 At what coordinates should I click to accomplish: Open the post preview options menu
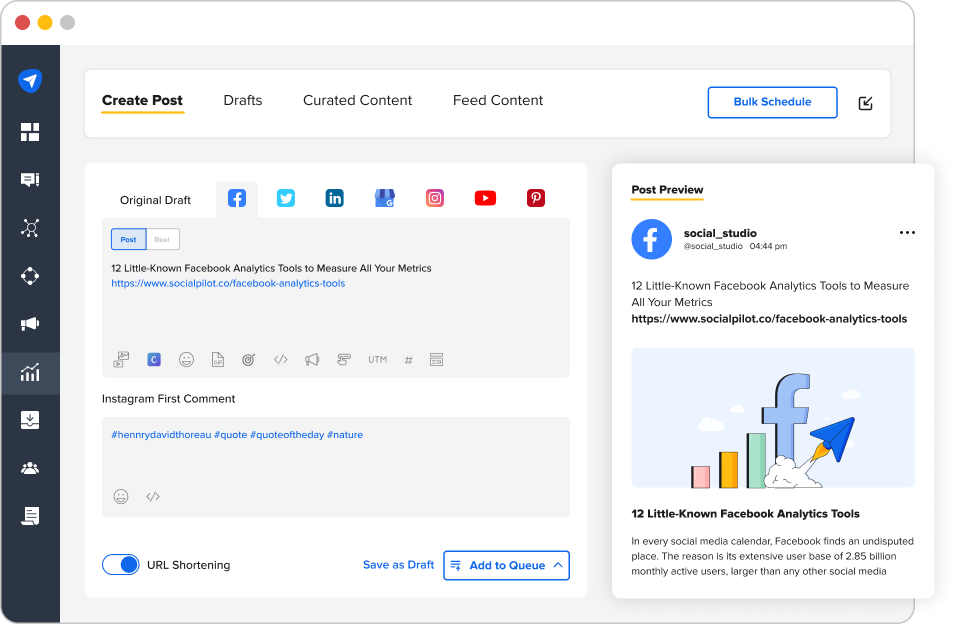pyautogui.click(x=907, y=232)
